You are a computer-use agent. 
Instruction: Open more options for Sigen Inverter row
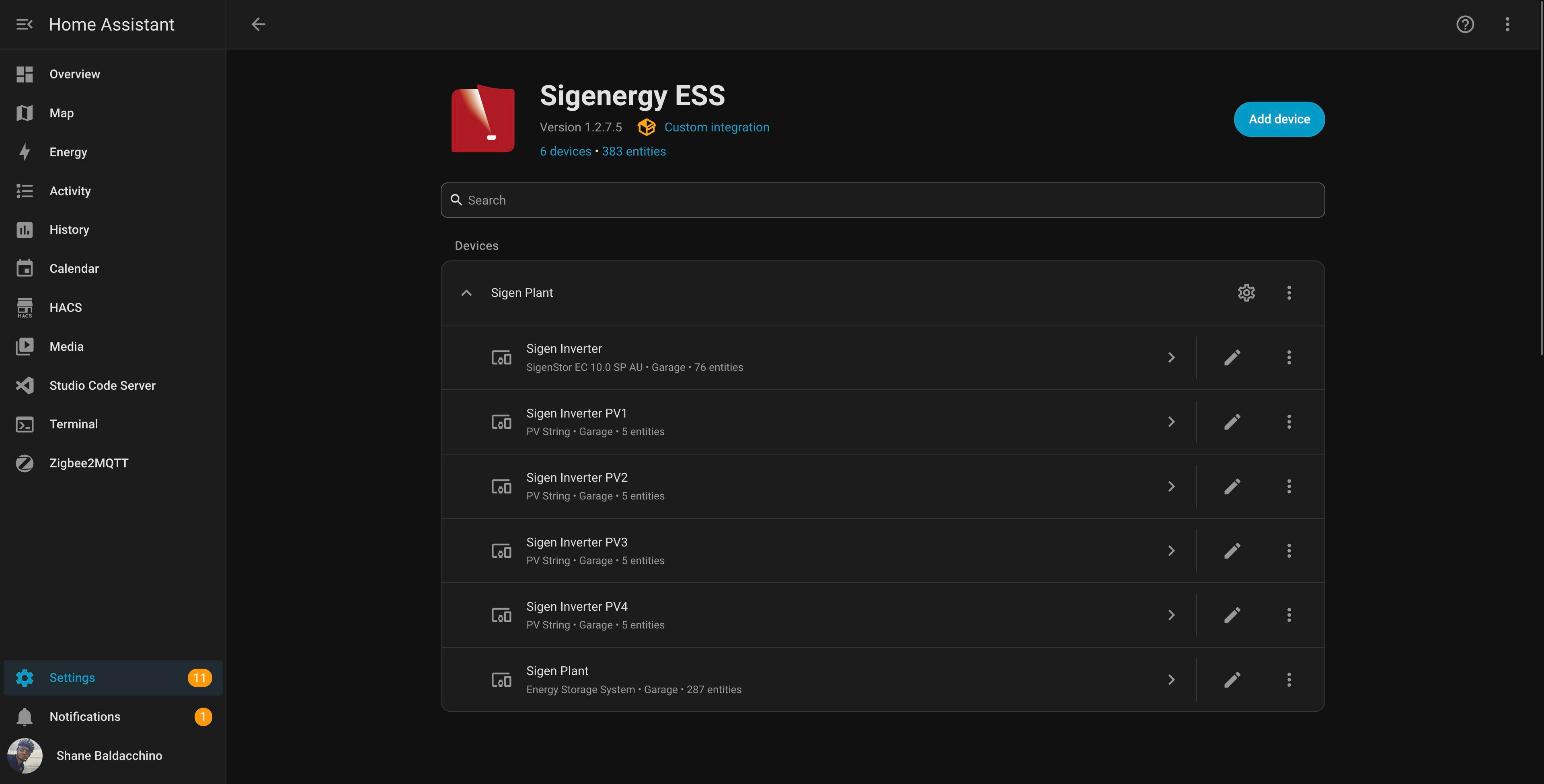pos(1289,357)
